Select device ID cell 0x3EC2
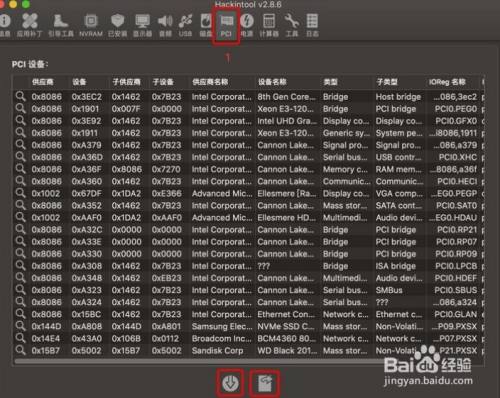Image resolution: width=500 pixels, height=398 pixels. pyautogui.click(x=87, y=97)
